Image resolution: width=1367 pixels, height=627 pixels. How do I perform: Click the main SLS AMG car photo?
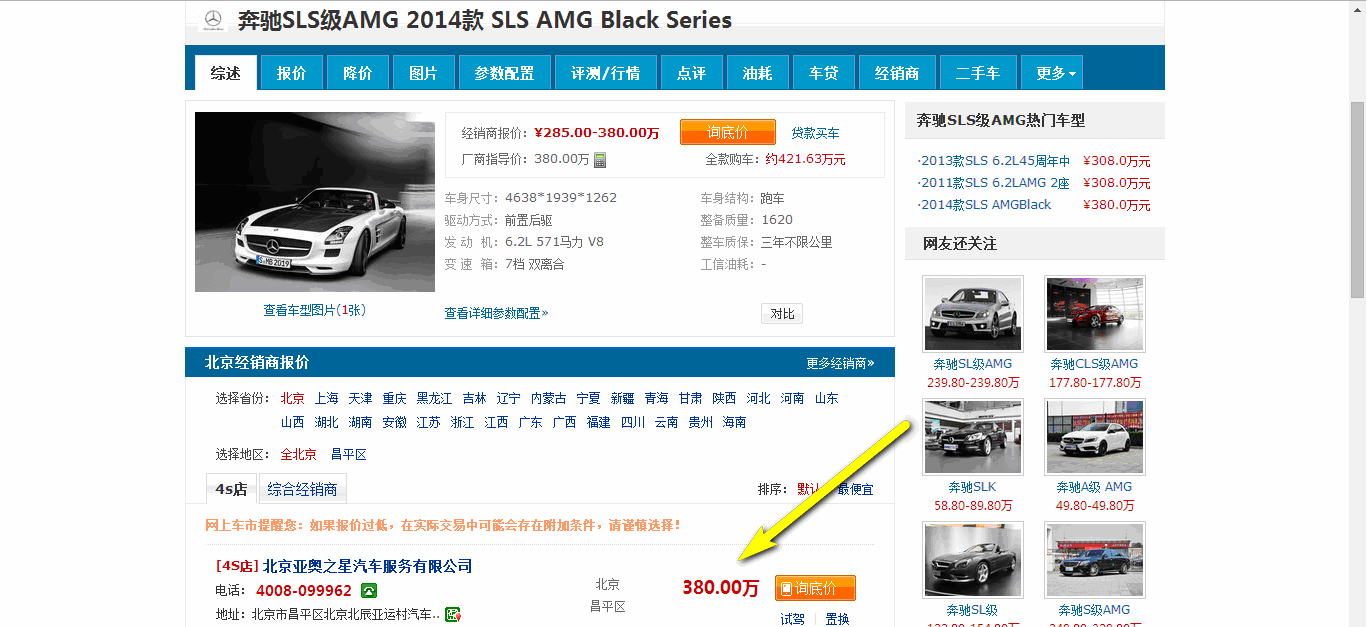click(315, 202)
